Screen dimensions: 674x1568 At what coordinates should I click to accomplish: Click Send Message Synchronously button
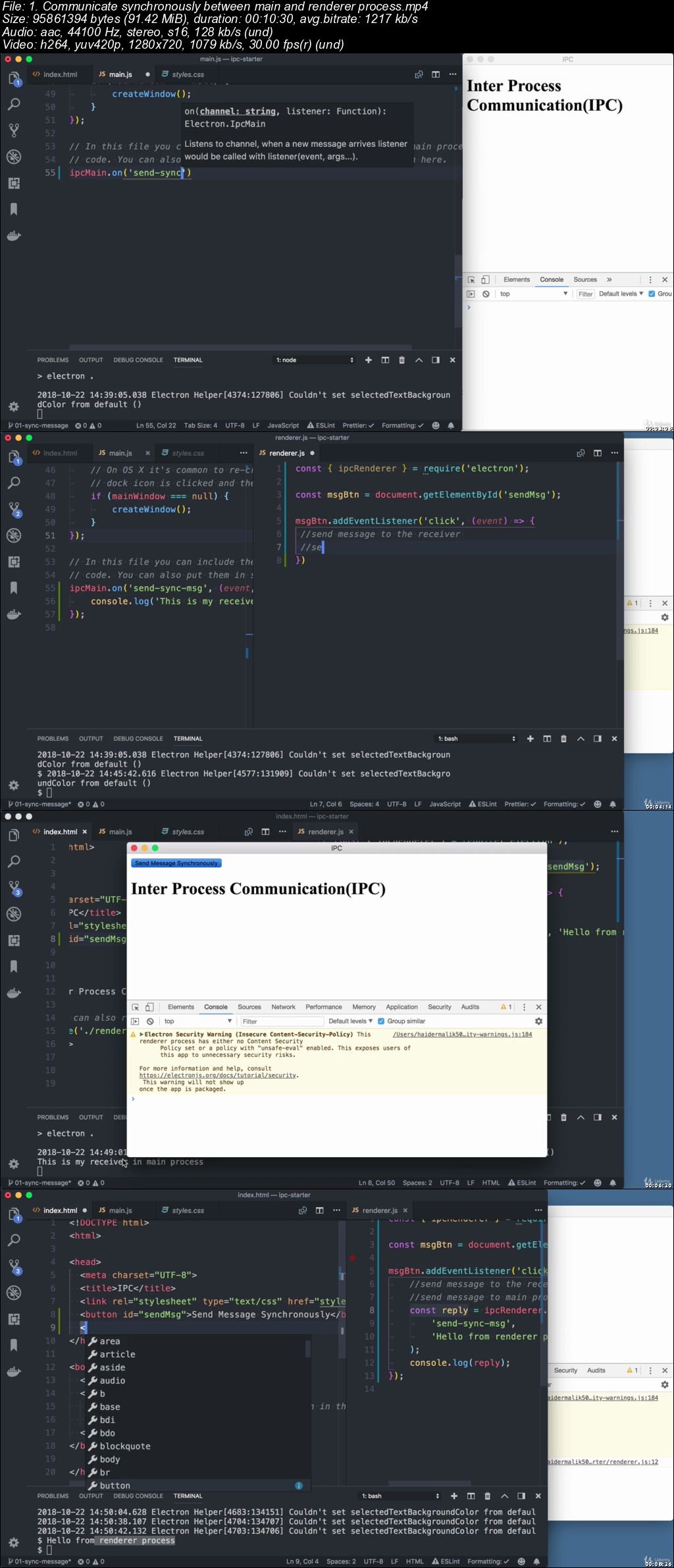176,863
